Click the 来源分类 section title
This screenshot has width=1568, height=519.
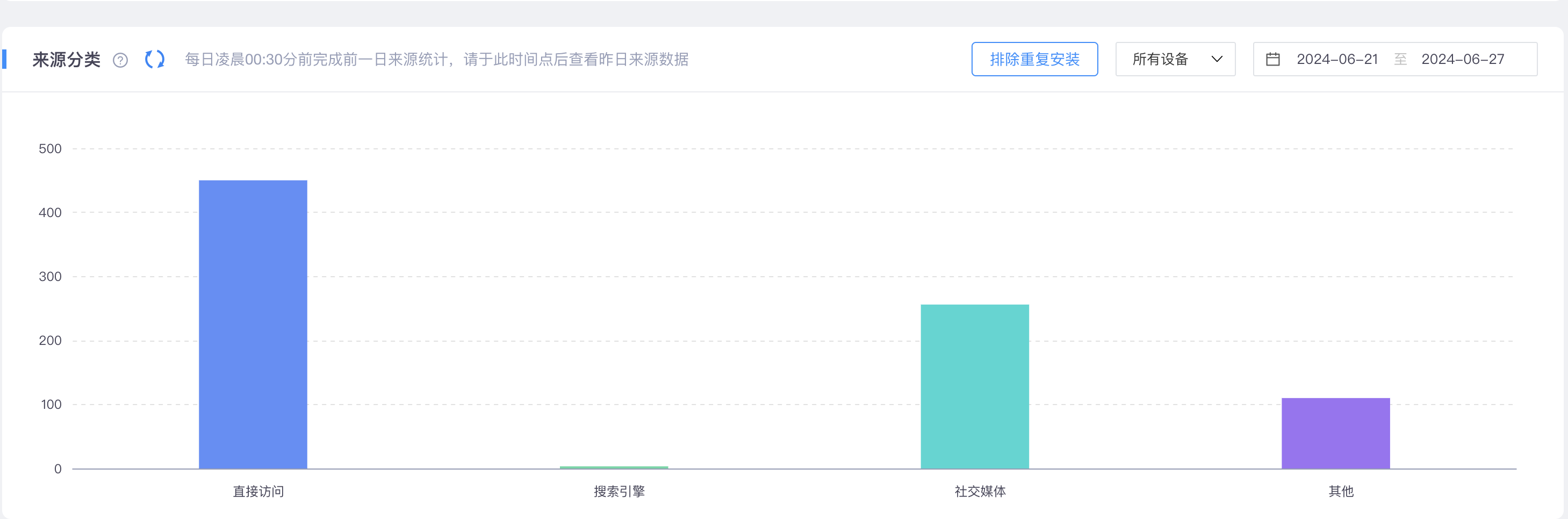click(66, 60)
